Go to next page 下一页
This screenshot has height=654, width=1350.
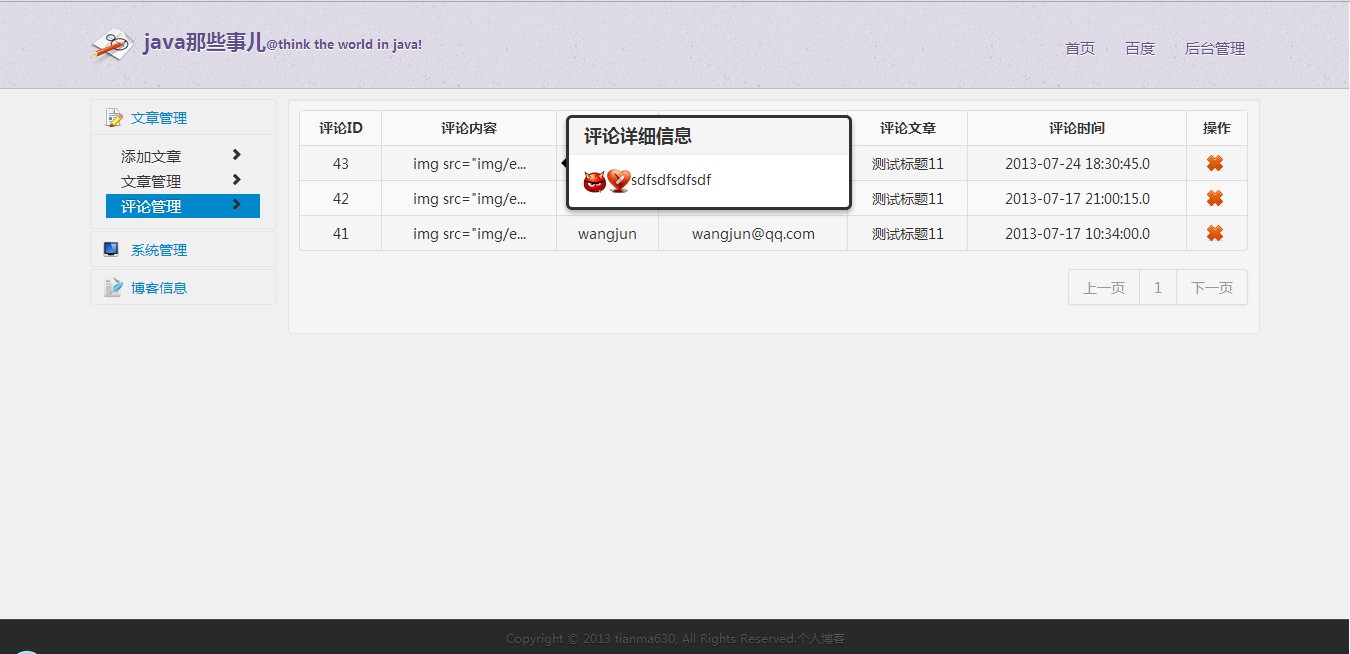click(1212, 287)
